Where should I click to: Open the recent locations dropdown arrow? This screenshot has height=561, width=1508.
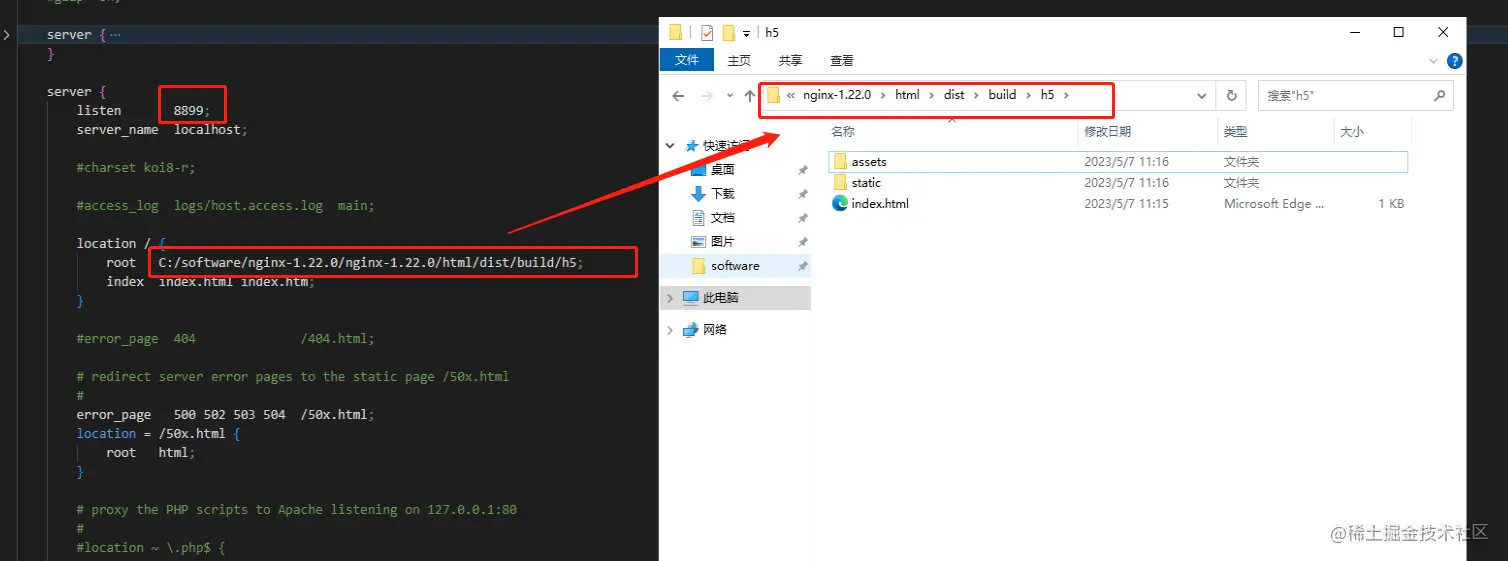coord(728,96)
